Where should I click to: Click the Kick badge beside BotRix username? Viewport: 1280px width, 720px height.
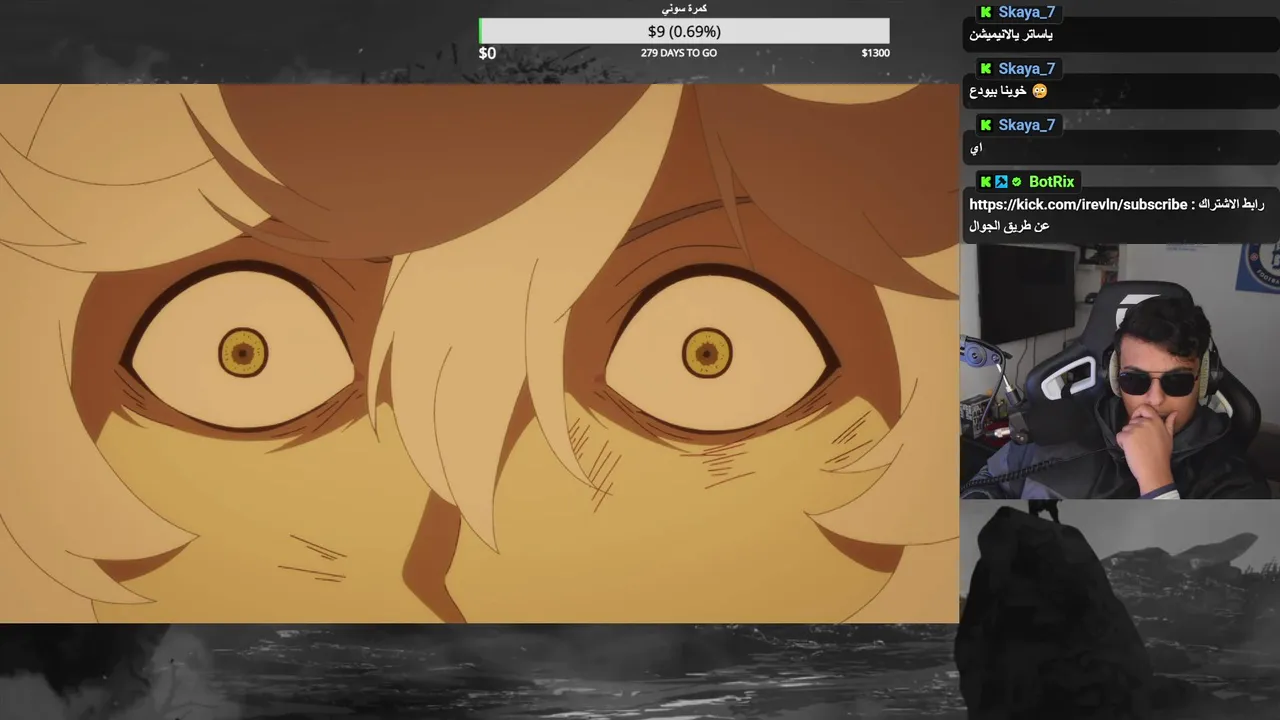[x=986, y=182]
